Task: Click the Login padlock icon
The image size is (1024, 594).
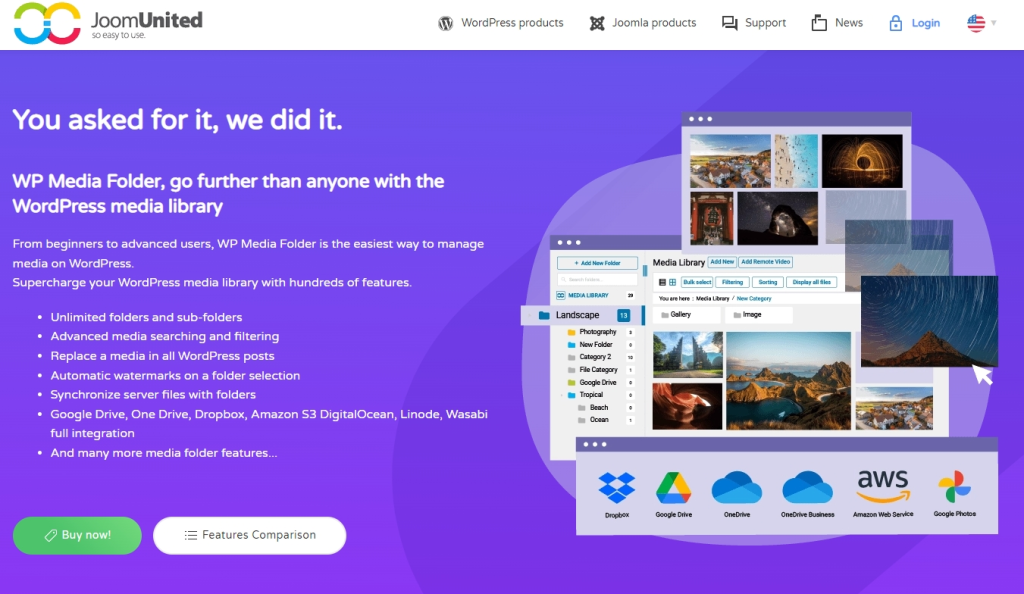Action: tap(895, 23)
